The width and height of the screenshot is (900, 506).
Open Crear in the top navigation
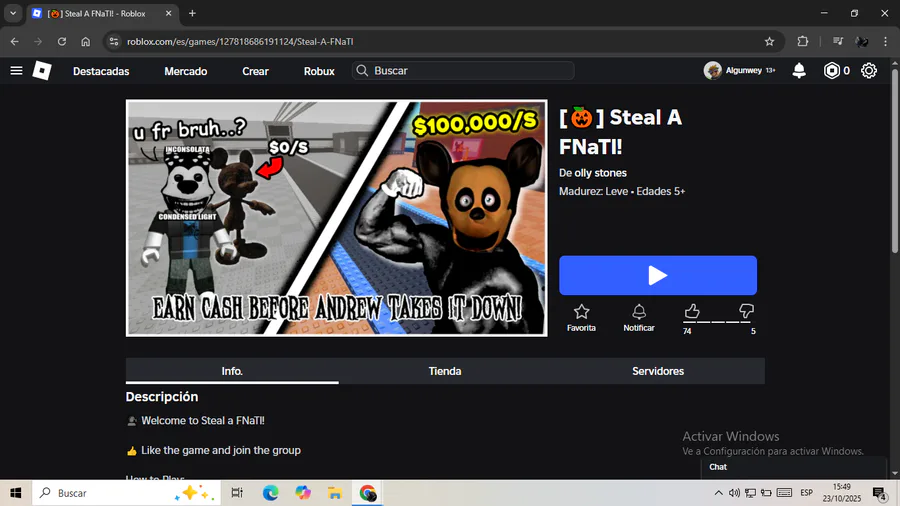click(255, 71)
